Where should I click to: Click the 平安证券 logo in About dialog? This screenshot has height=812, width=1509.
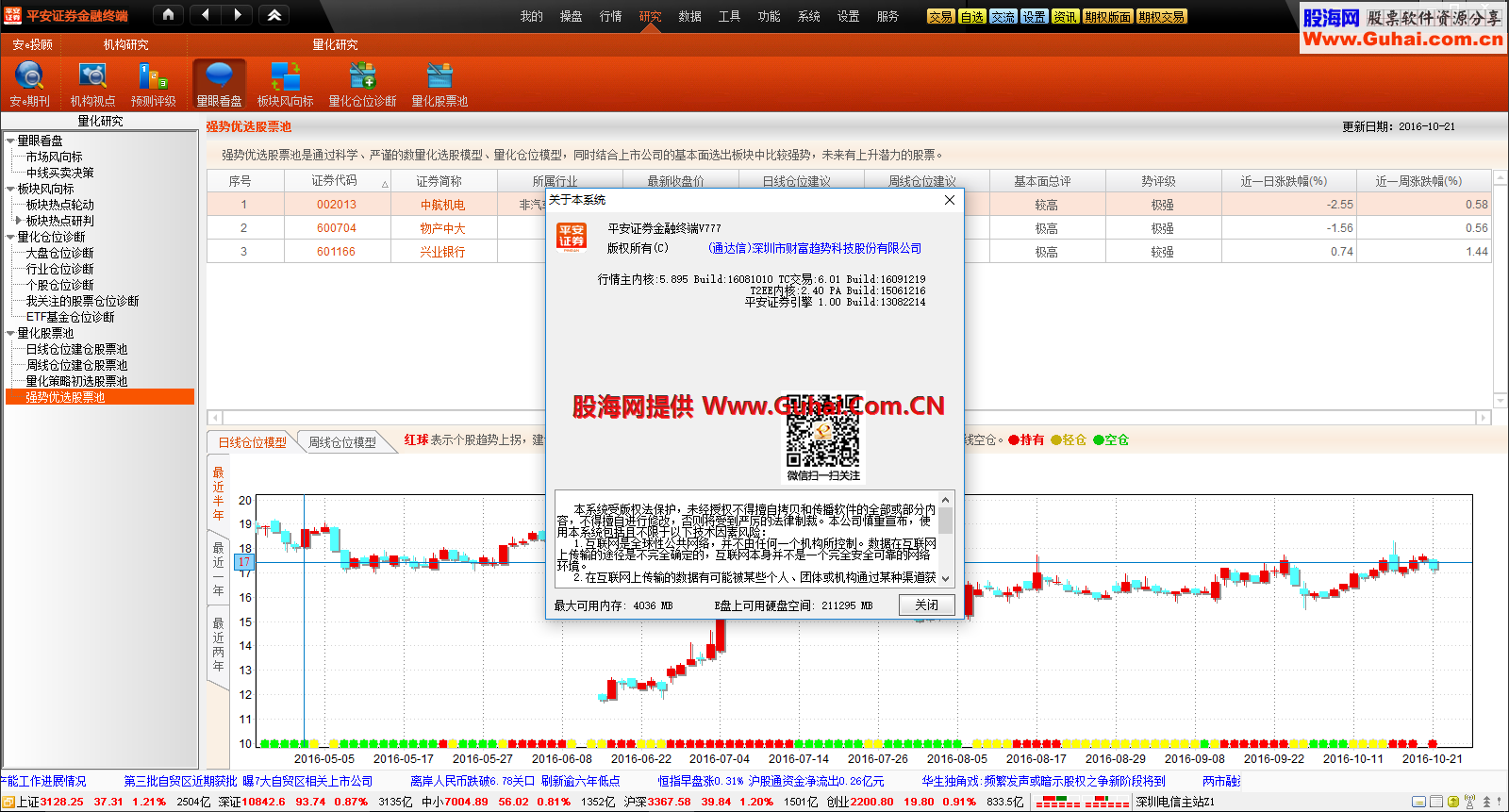(572, 237)
